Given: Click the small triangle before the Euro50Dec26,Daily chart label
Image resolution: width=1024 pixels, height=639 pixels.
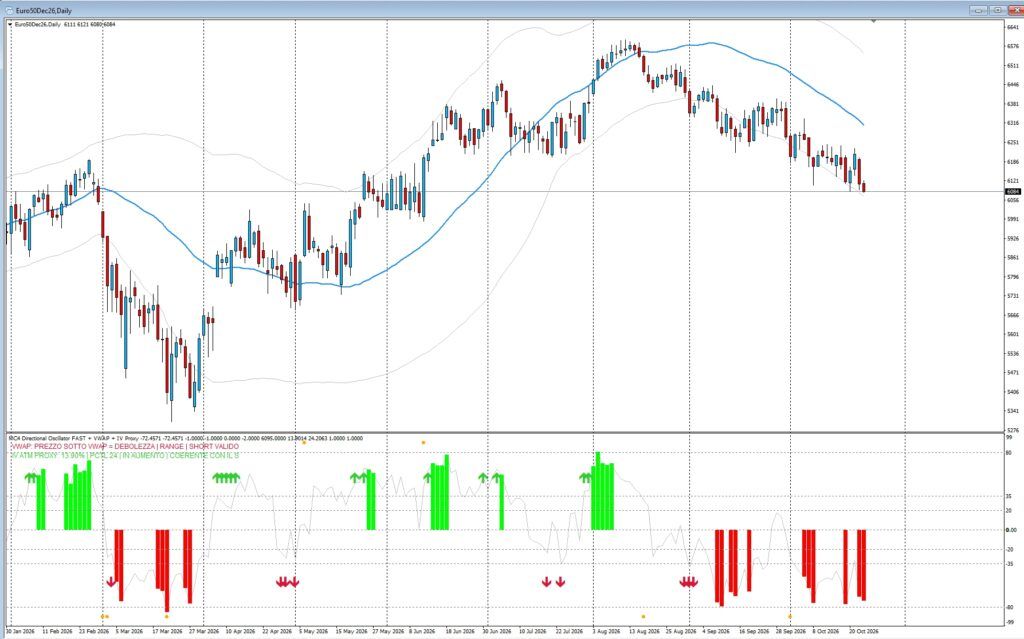Looking at the screenshot, I should [10, 25].
